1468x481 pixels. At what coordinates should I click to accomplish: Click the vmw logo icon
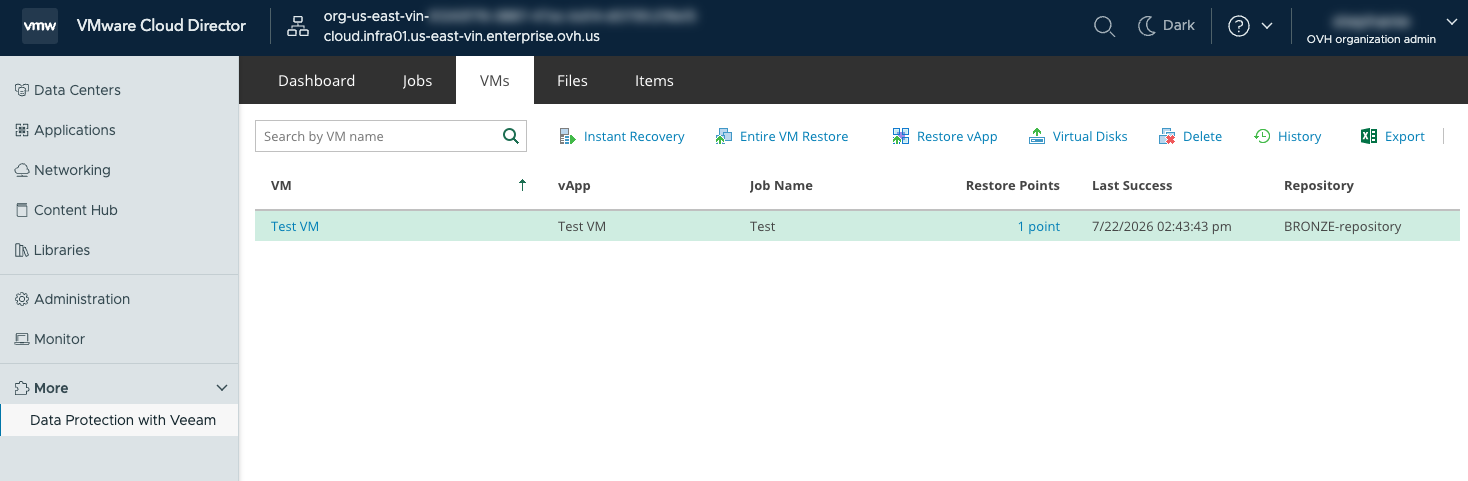point(40,26)
